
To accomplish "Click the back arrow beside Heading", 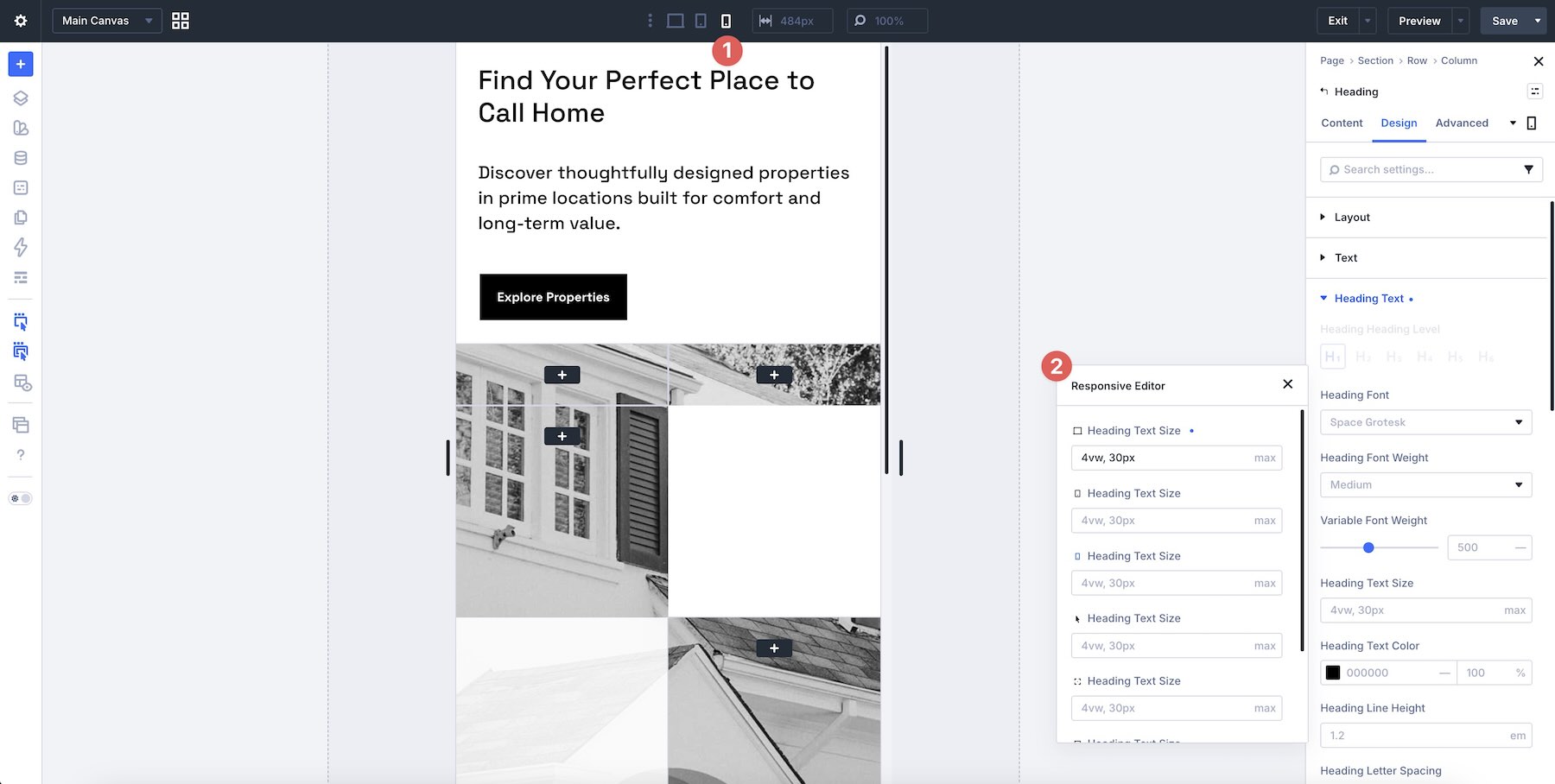I will pos(1324,92).
